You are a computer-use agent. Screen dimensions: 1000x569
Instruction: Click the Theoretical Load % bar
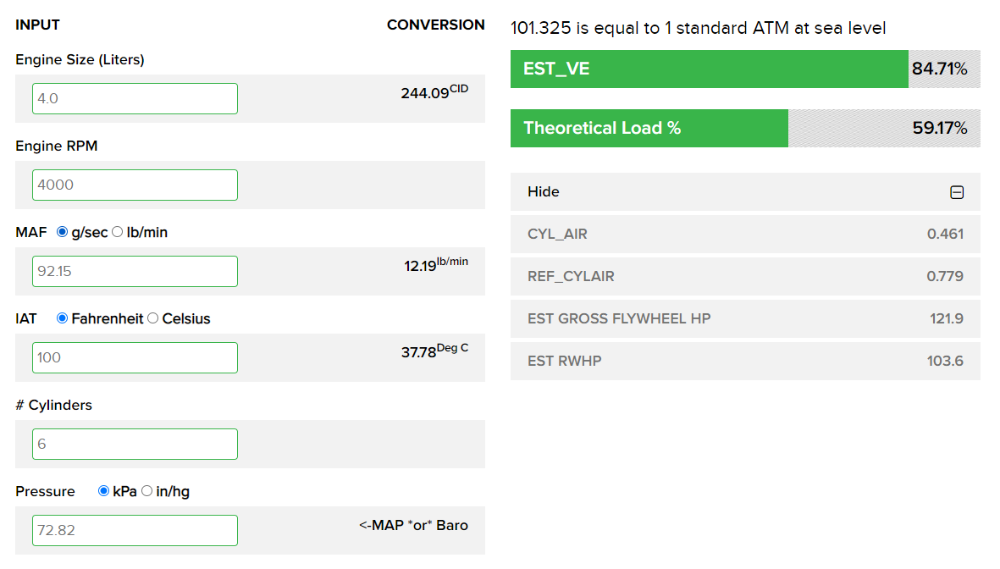click(649, 128)
